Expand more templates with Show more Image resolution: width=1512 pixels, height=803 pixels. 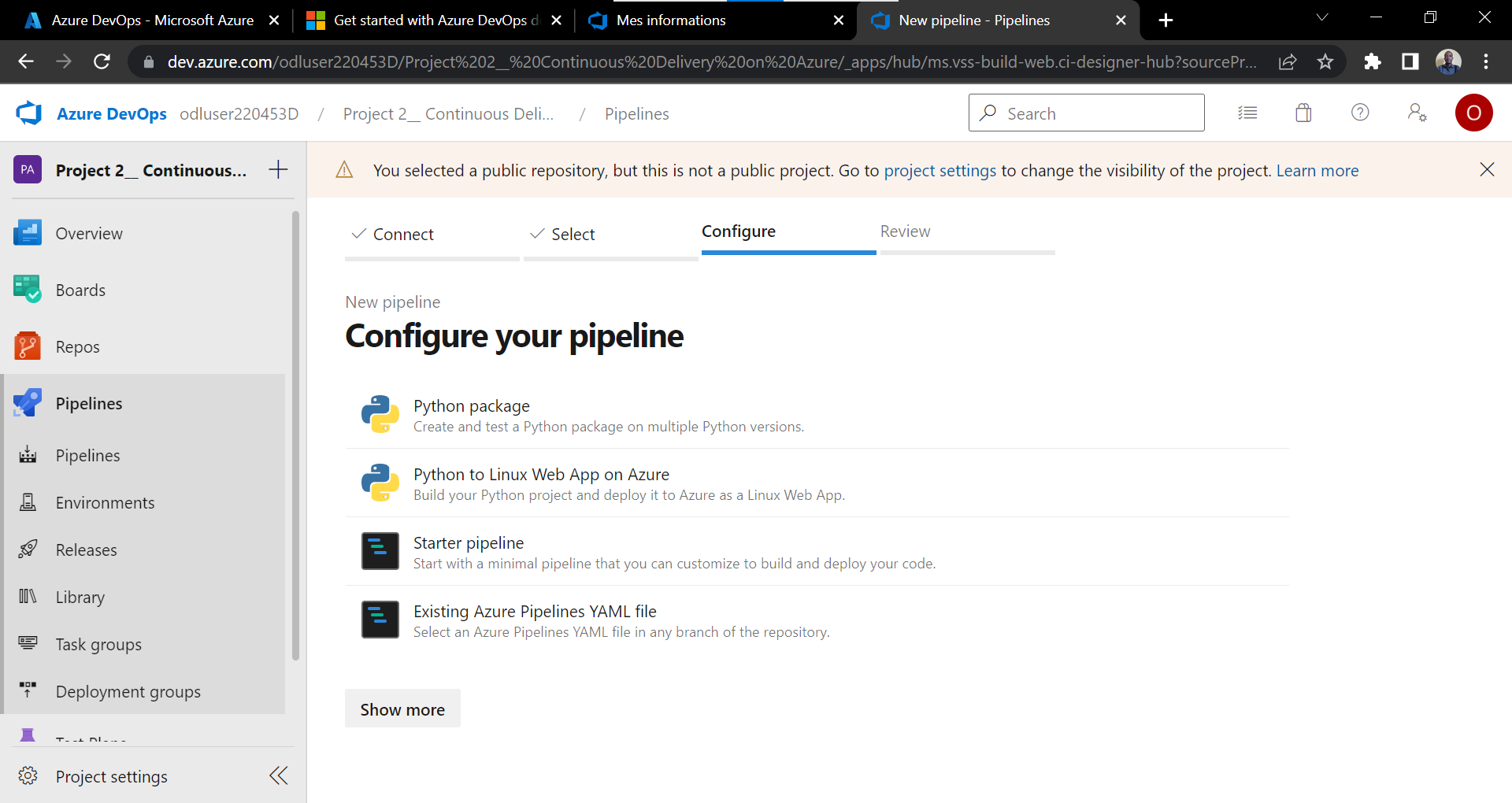(x=402, y=709)
